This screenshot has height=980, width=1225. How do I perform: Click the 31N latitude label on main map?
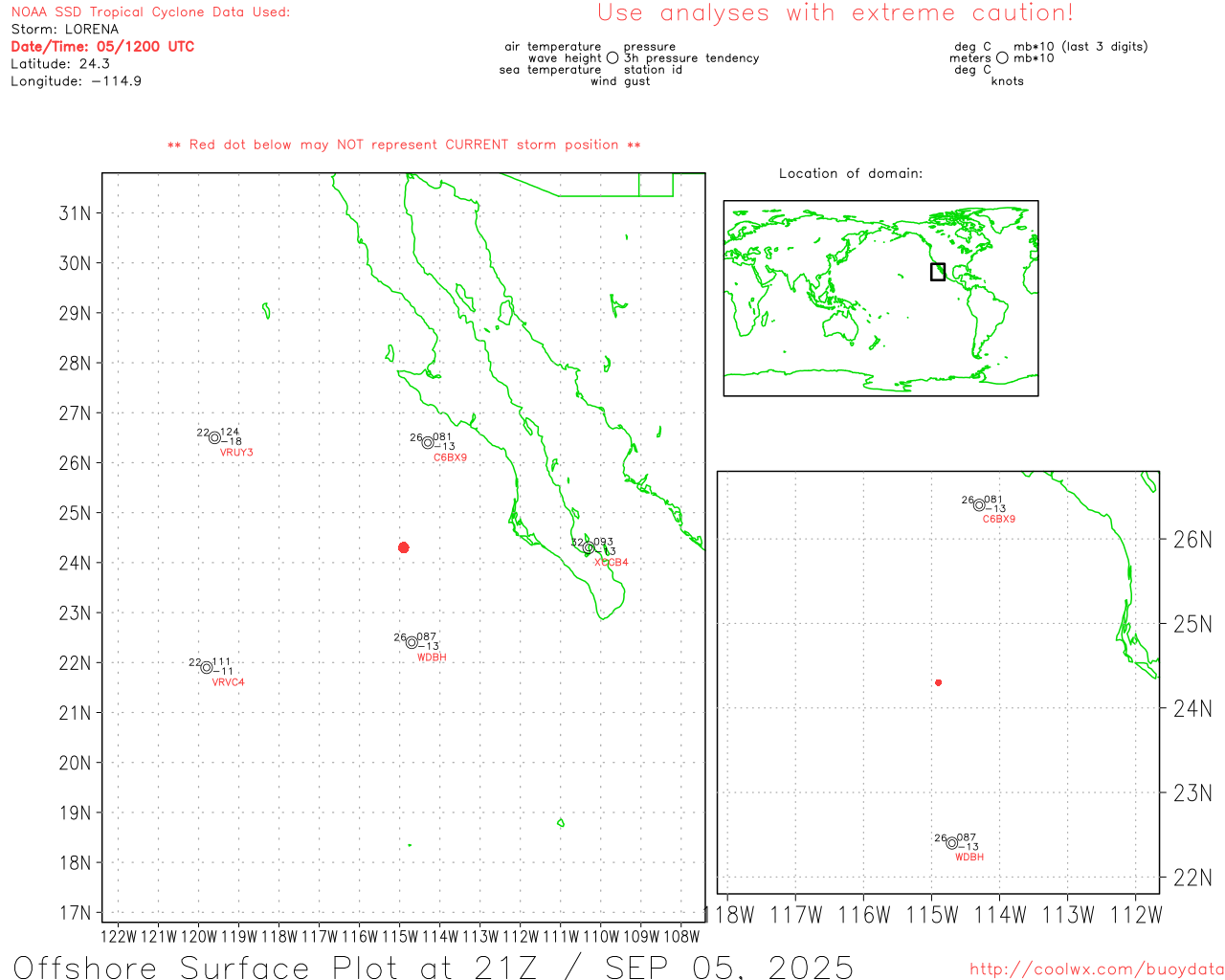76,212
